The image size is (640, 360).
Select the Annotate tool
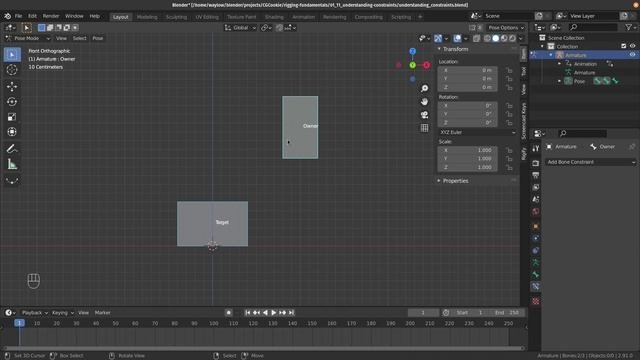pyautogui.click(x=12, y=149)
